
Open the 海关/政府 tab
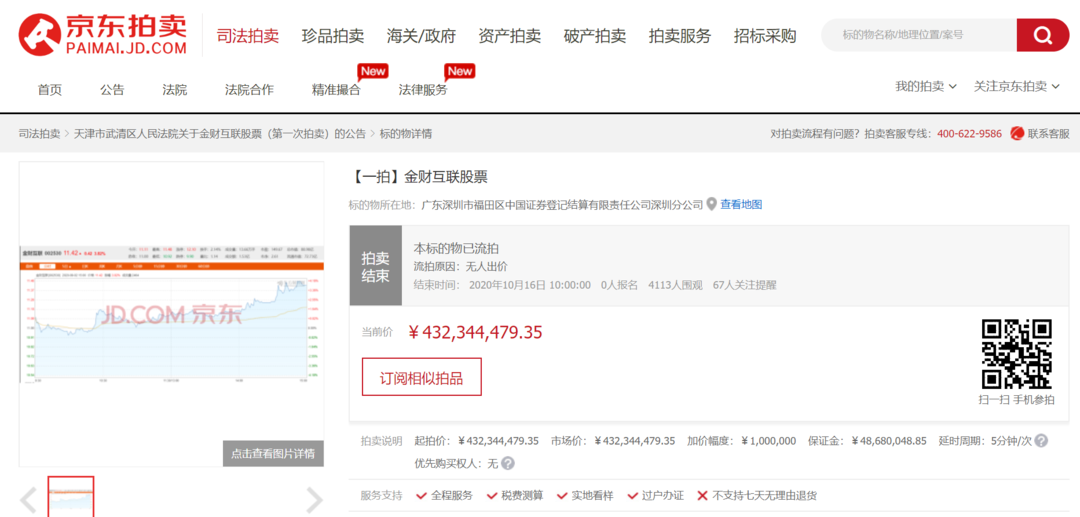click(421, 36)
